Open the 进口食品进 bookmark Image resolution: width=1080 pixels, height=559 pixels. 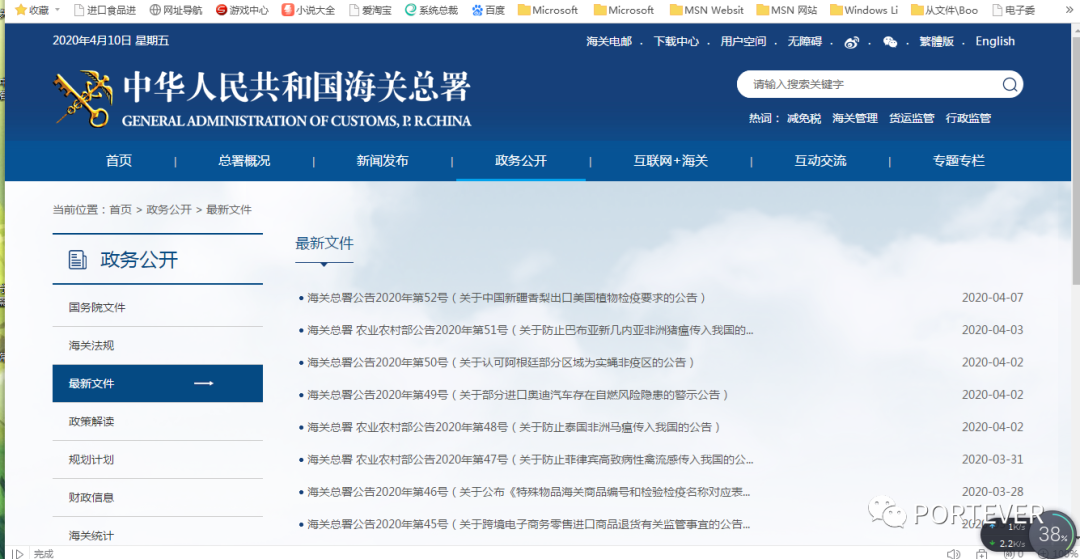click(105, 10)
